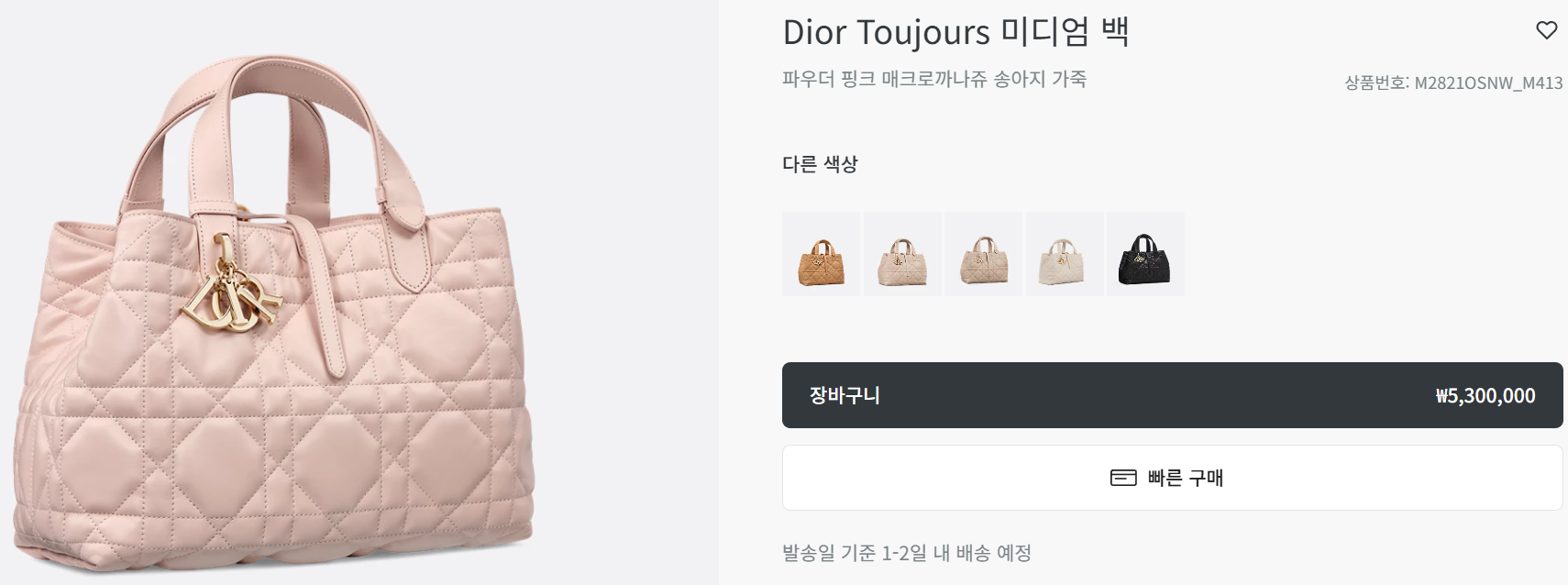Screen dimensions: 1568x585
Task: Choose the second color option bag thumbnail
Action: pos(902,254)
